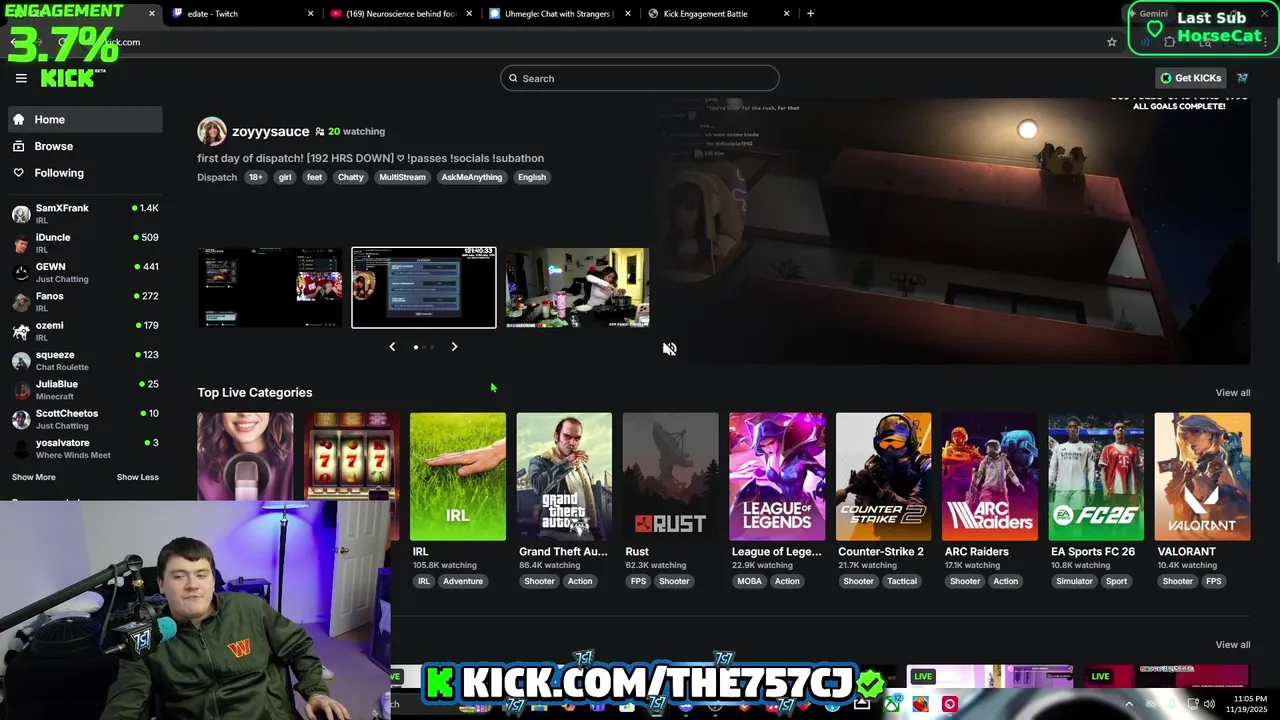Expand sidebar list with Show More

[x=33, y=477]
